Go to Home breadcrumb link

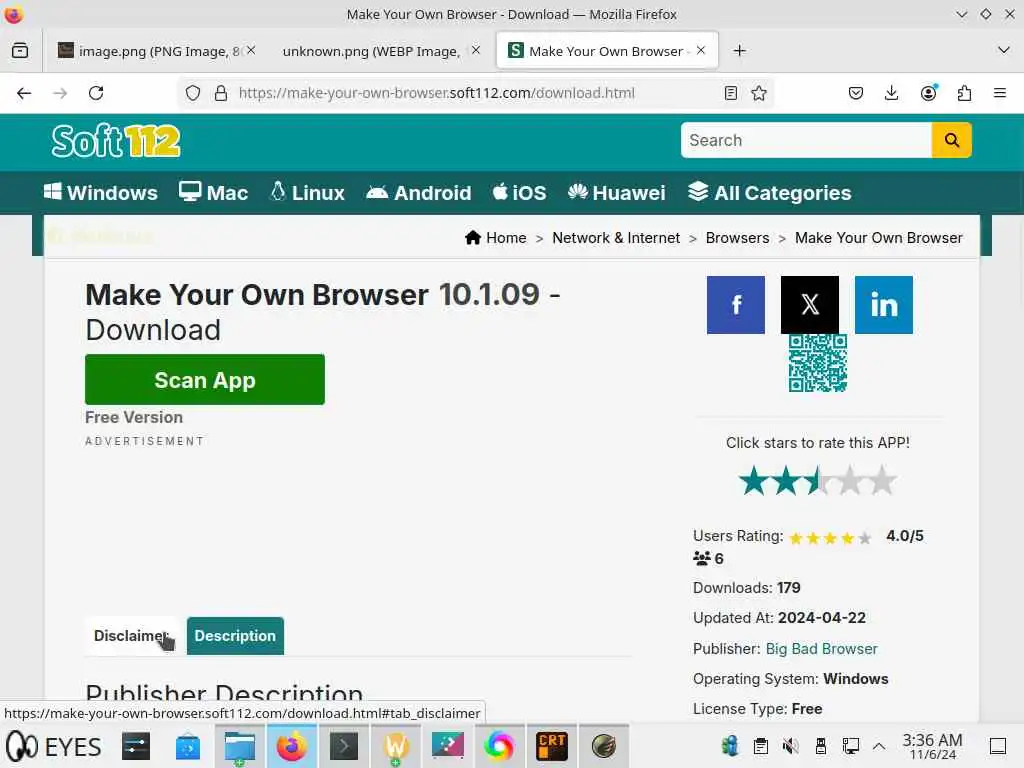[x=496, y=238]
